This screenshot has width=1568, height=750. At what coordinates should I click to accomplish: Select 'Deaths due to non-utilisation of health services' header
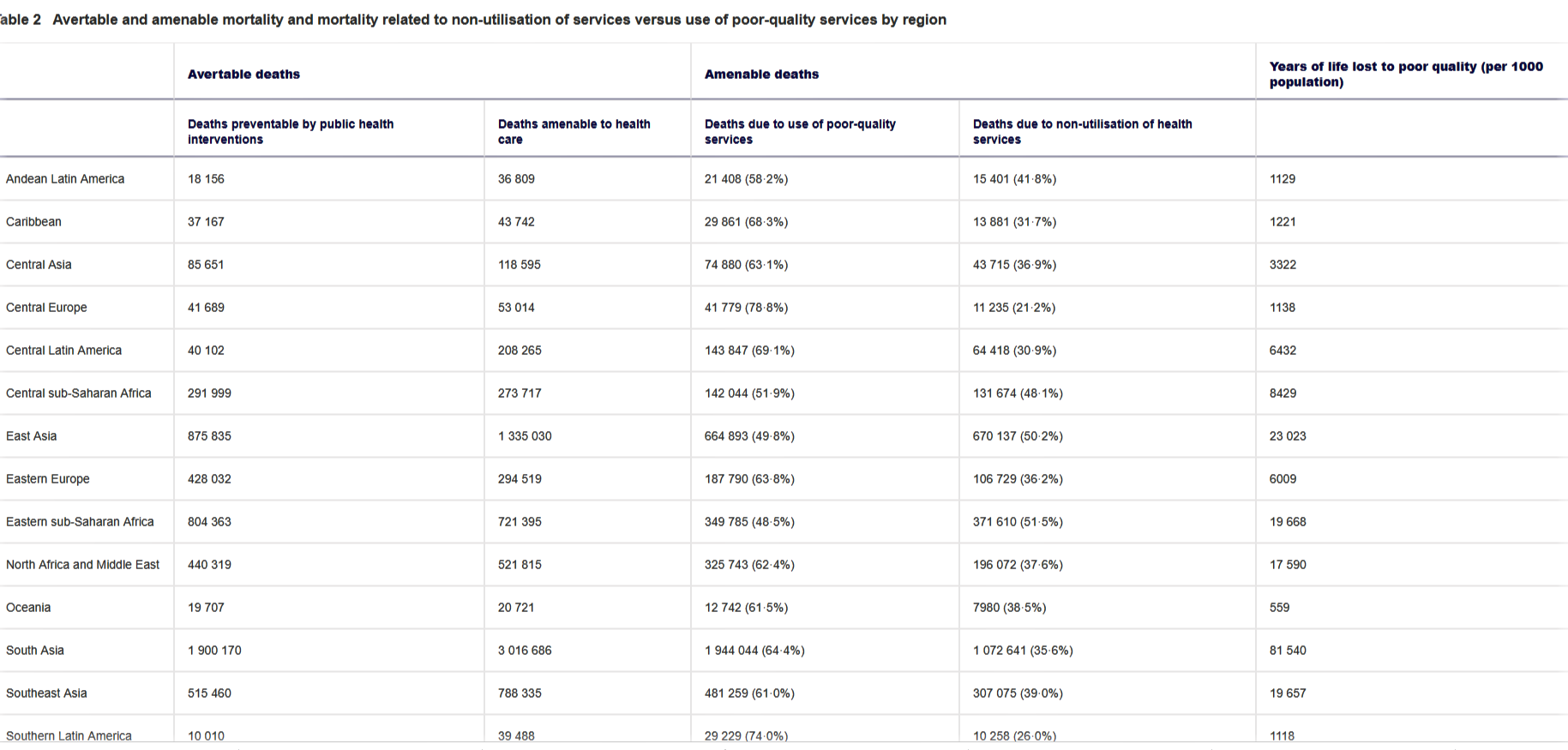point(1082,132)
